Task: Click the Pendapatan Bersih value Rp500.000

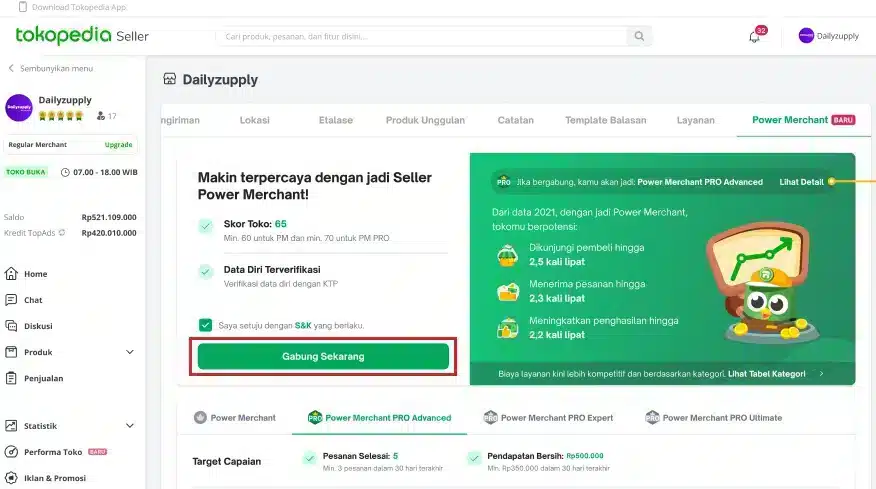Action: (x=585, y=455)
